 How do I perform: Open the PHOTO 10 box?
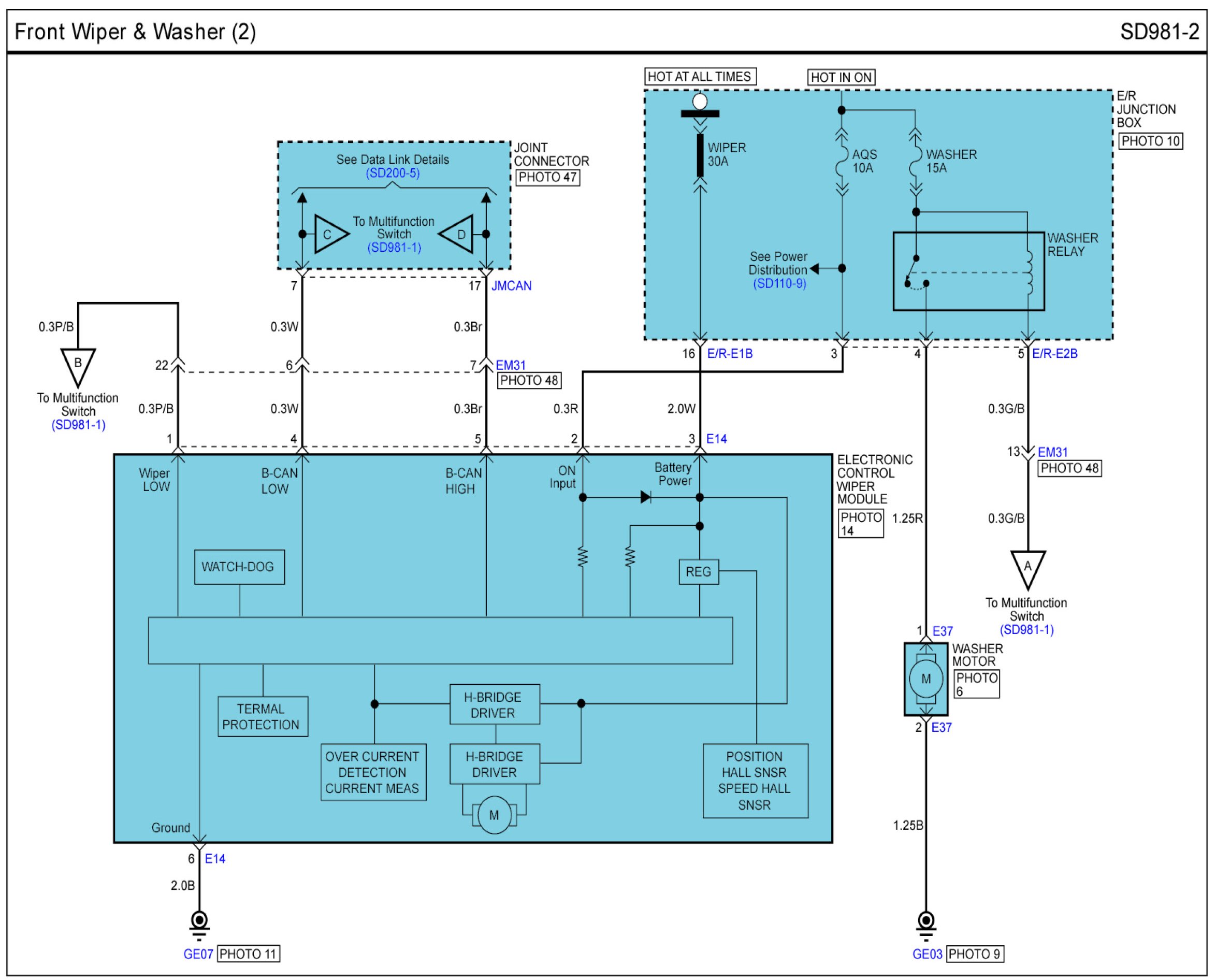click(x=1150, y=141)
